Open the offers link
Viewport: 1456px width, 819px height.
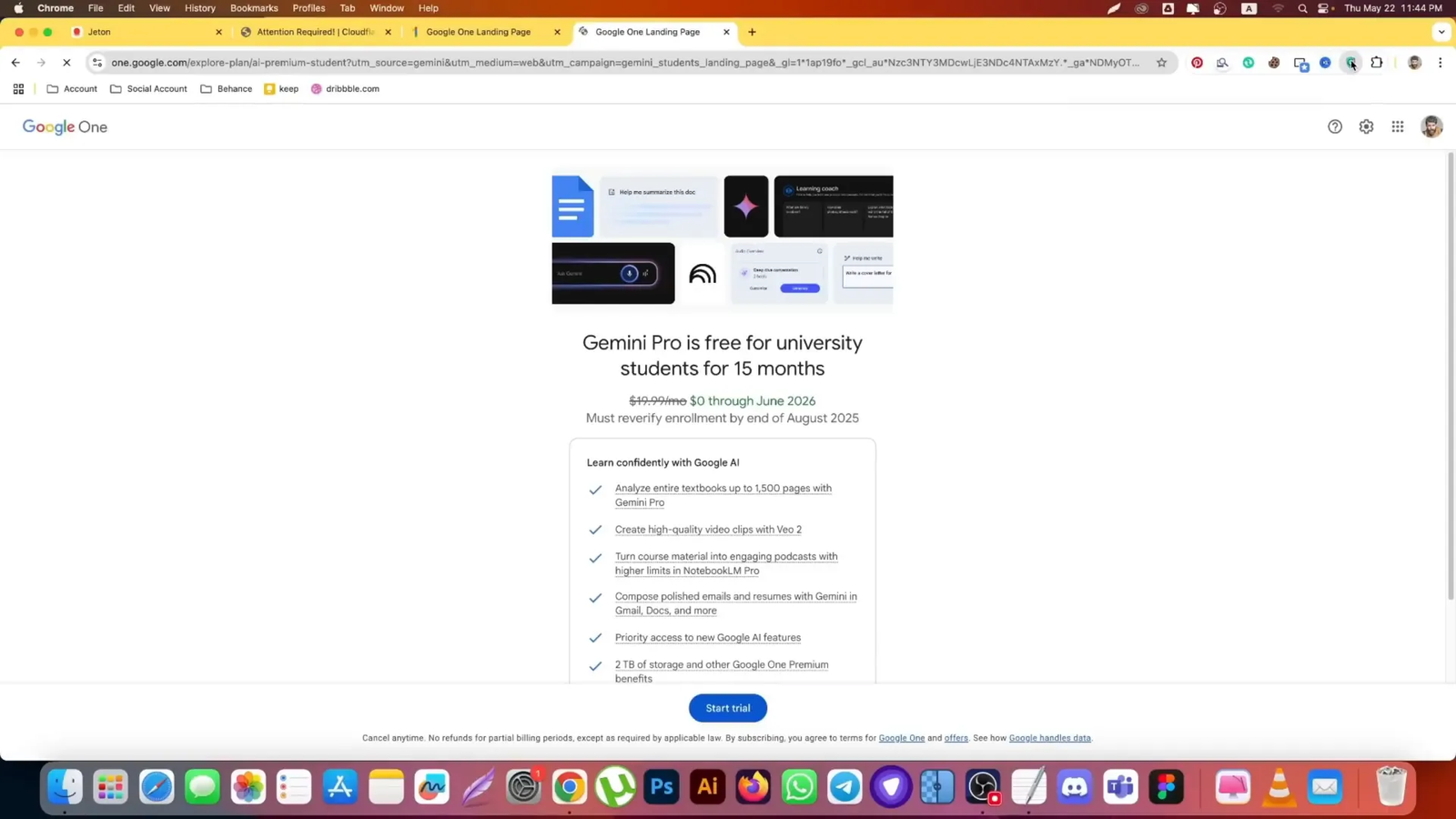955,738
